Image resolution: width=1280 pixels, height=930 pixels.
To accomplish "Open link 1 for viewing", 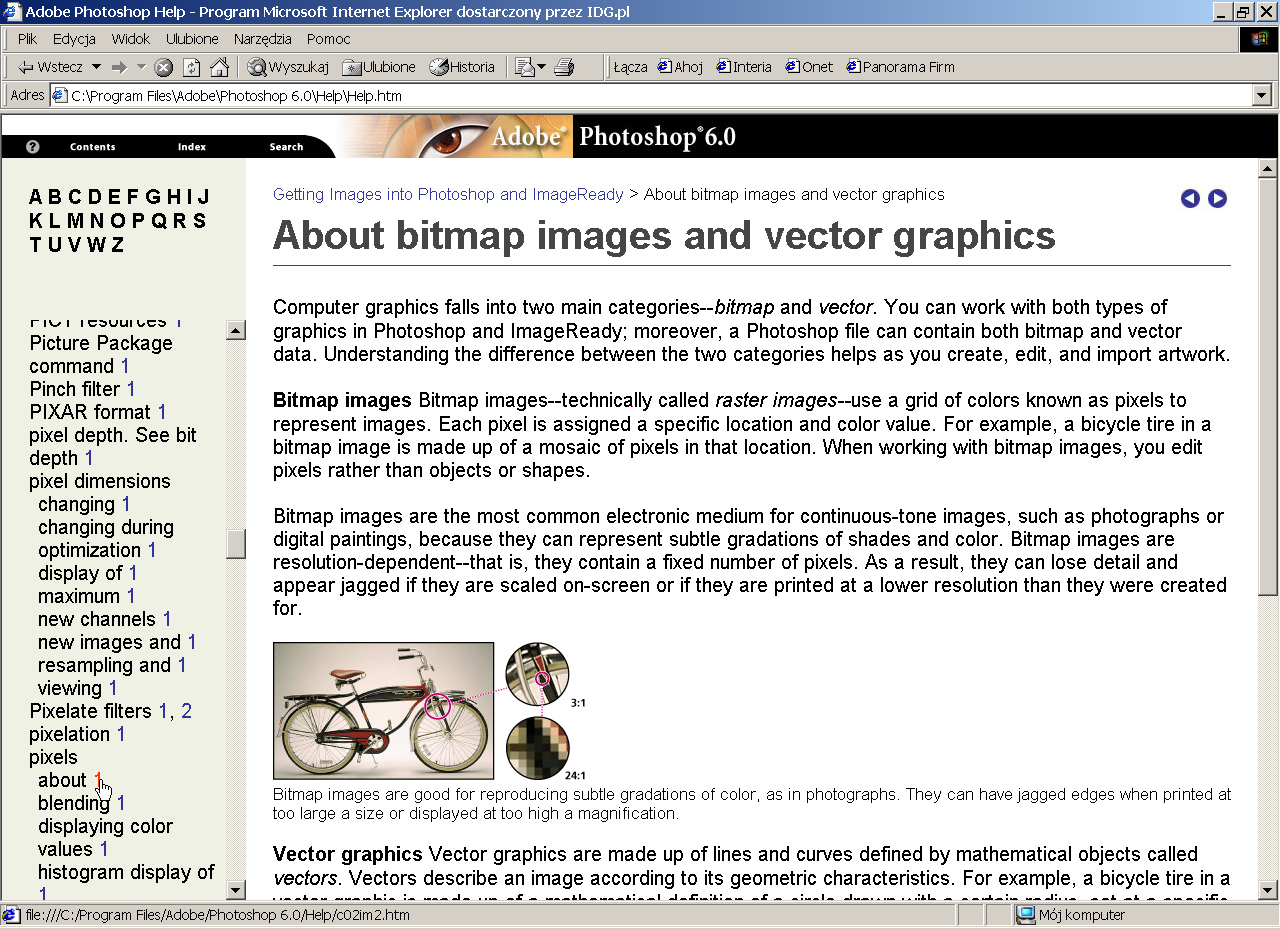I will coord(113,688).
